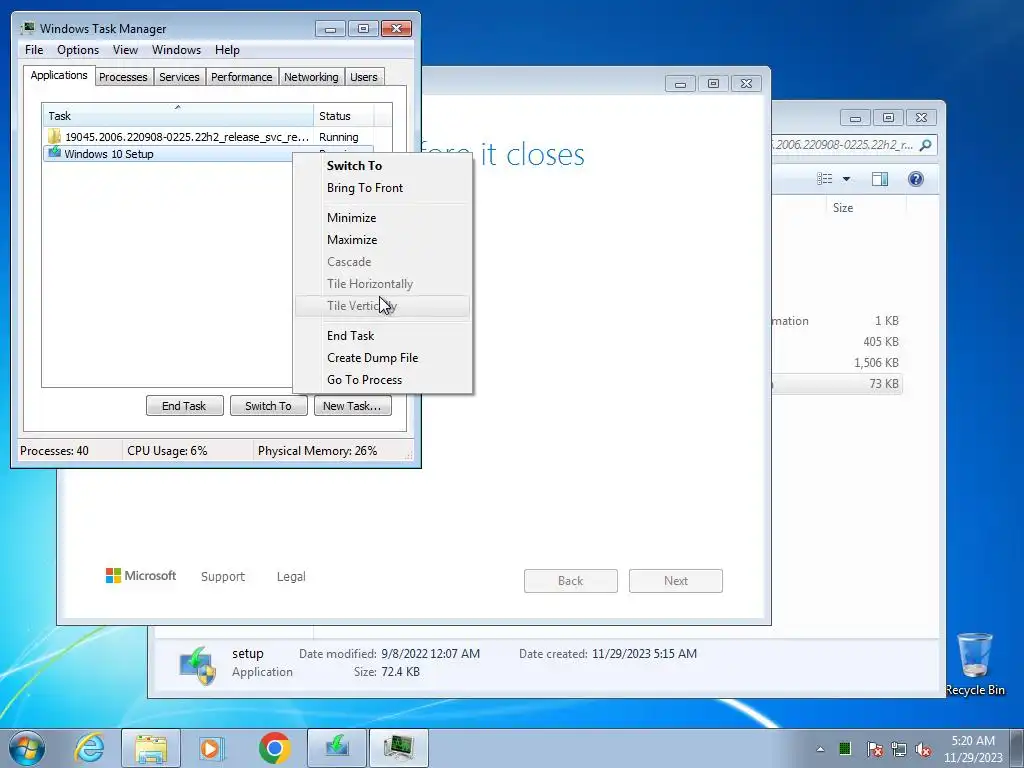Switch to Services tab
This screenshot has width=1024, height=768.
pos(179,77)
